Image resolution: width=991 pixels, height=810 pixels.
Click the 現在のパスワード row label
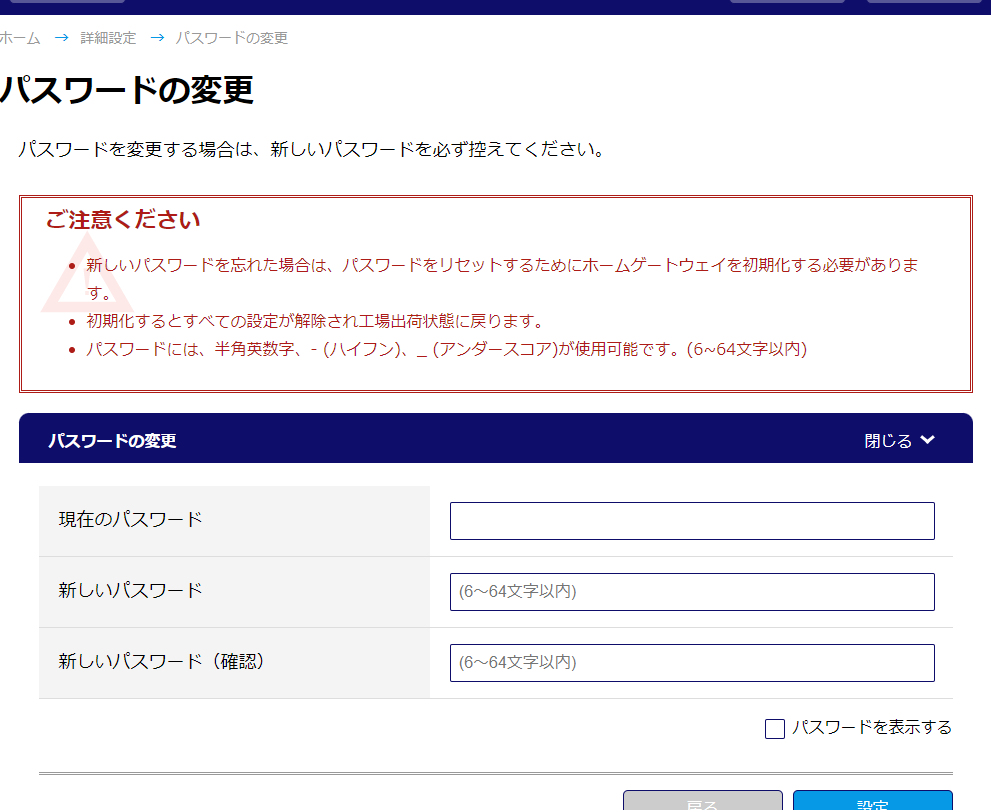tap(130, 520)
